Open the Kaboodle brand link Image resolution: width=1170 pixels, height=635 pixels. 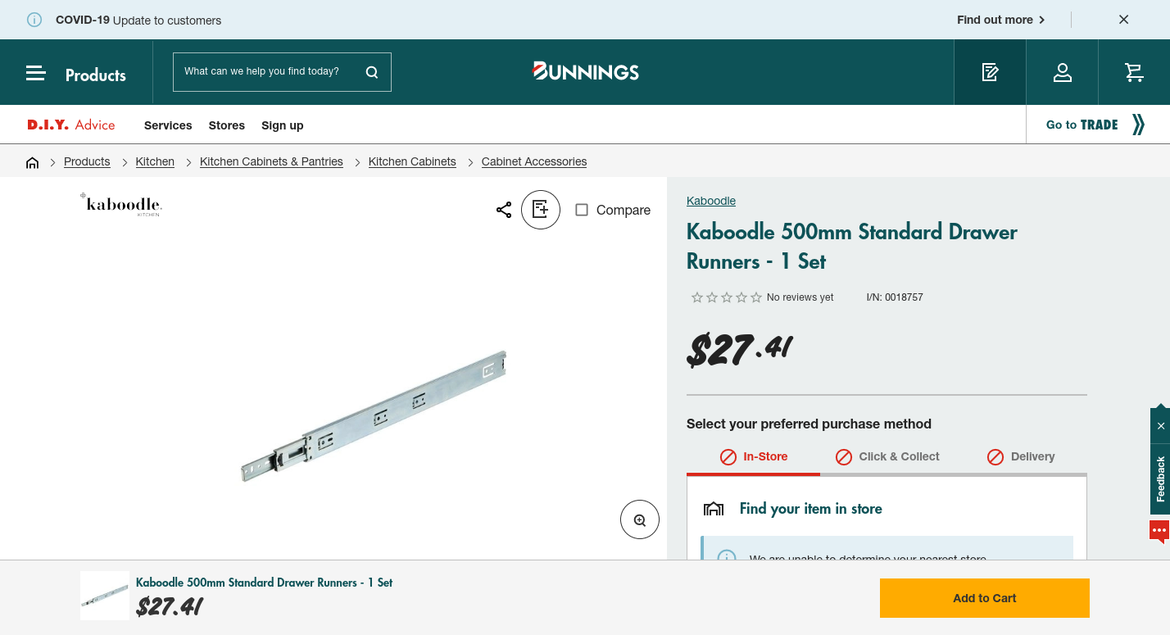click(711, 201)
